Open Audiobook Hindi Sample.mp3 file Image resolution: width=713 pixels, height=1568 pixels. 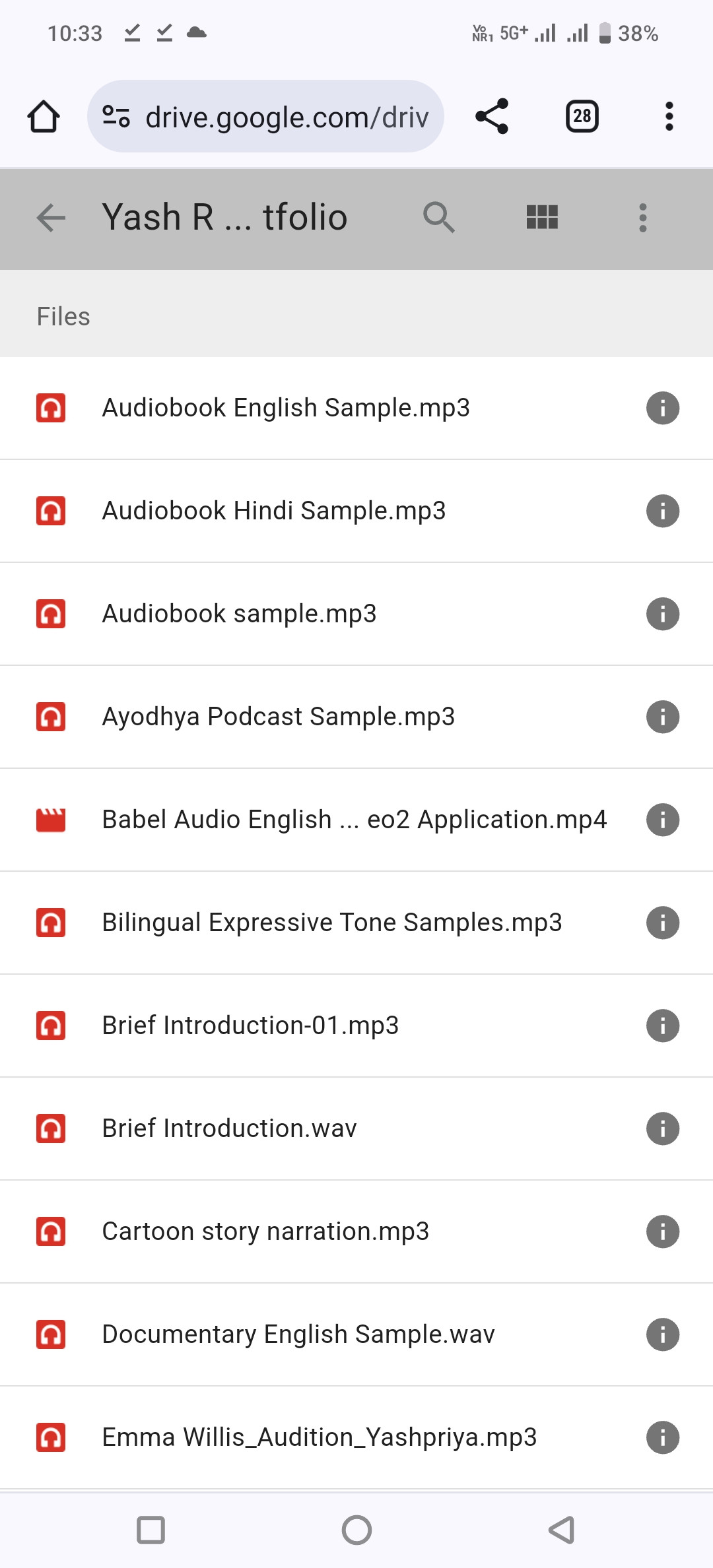click(x=274, y=511)
